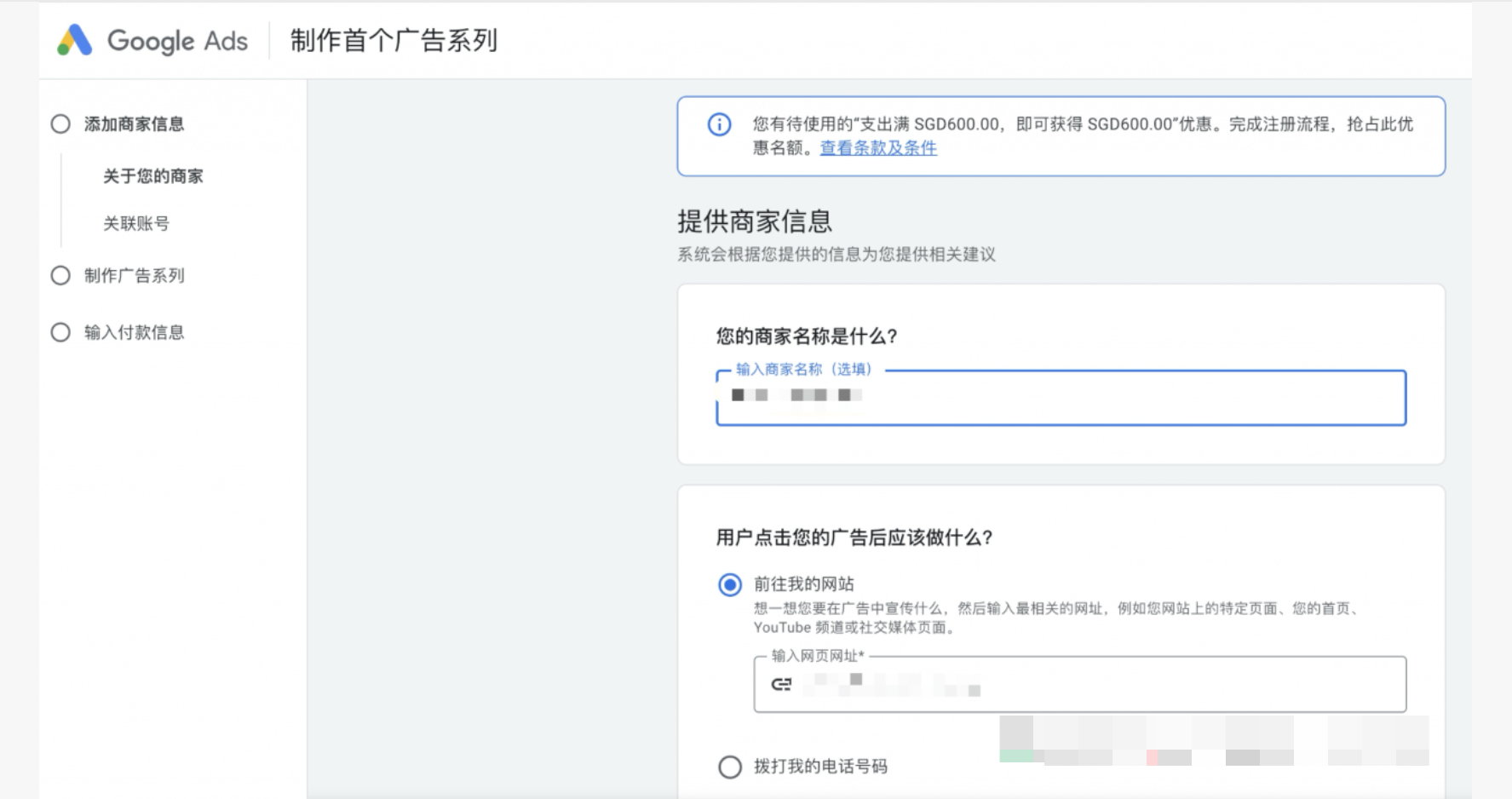Open the 查看条款及条件 link
This screenshot has height=799, width=1512.
[x=878, y=148]
